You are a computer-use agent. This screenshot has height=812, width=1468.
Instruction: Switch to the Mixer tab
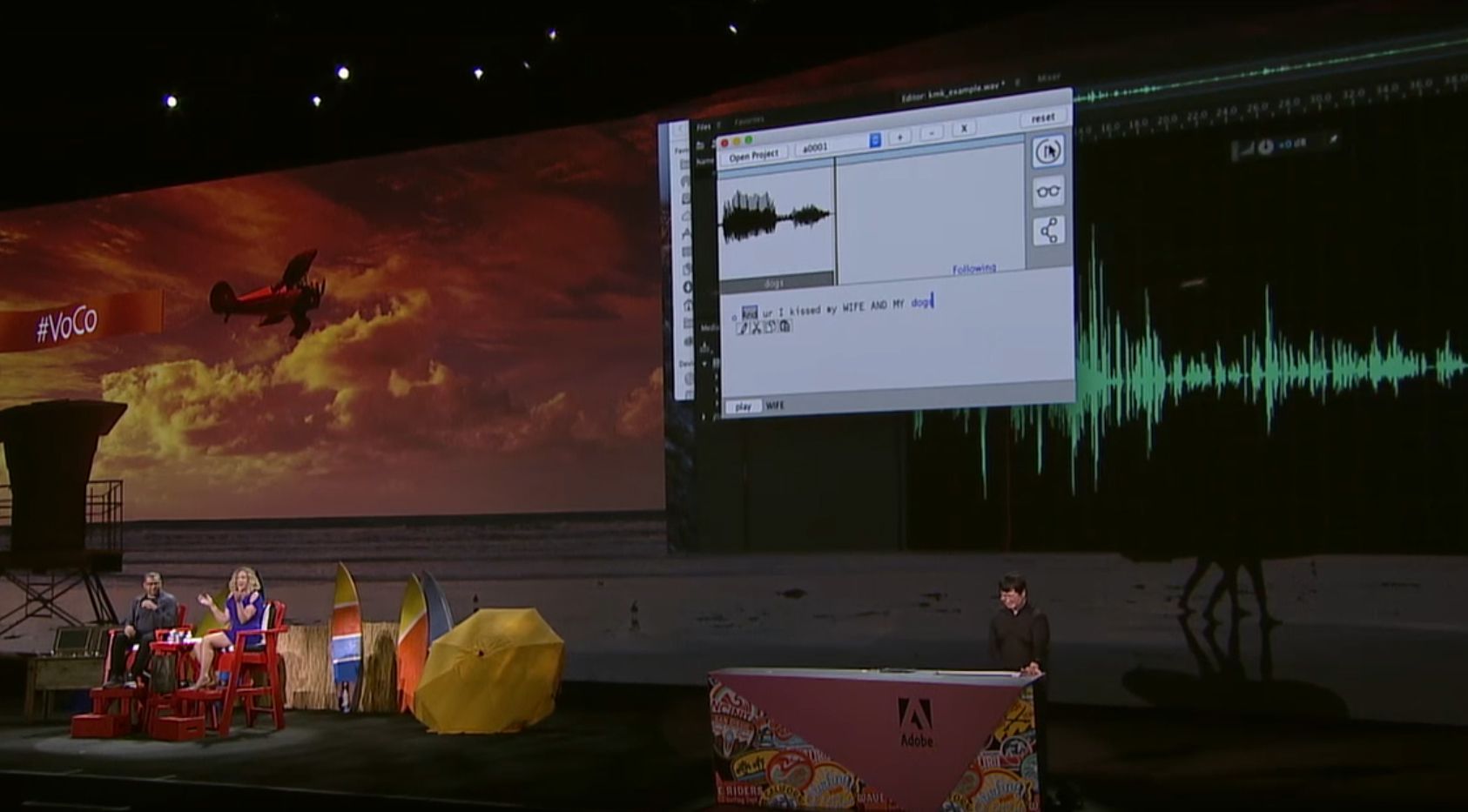pos(1049,78)
